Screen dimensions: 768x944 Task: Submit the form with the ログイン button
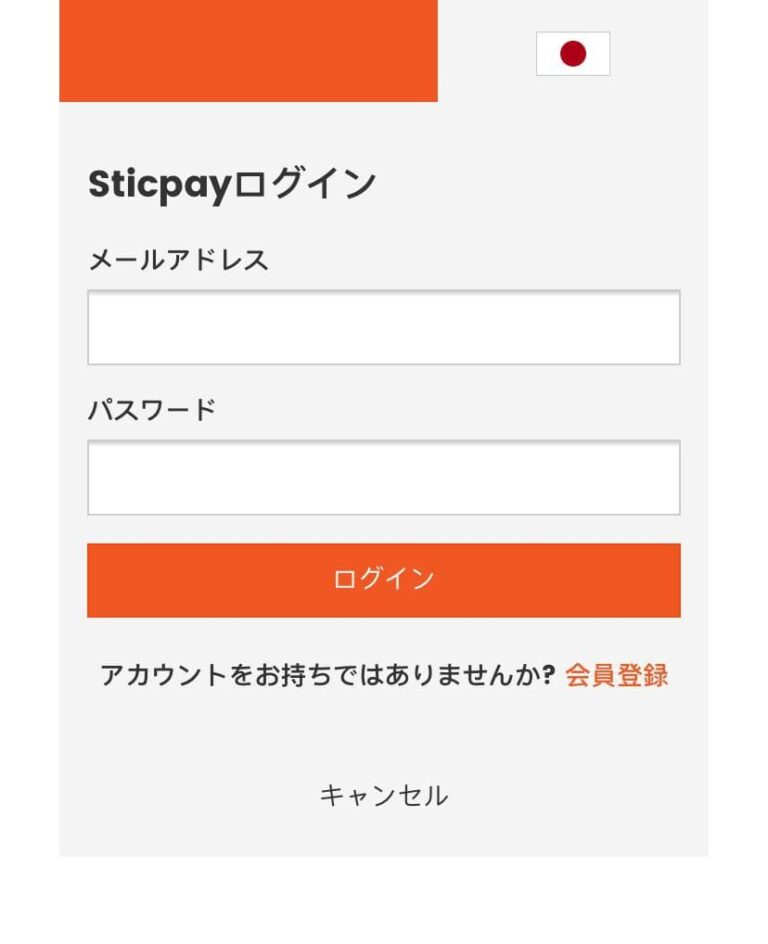point(383,580)
